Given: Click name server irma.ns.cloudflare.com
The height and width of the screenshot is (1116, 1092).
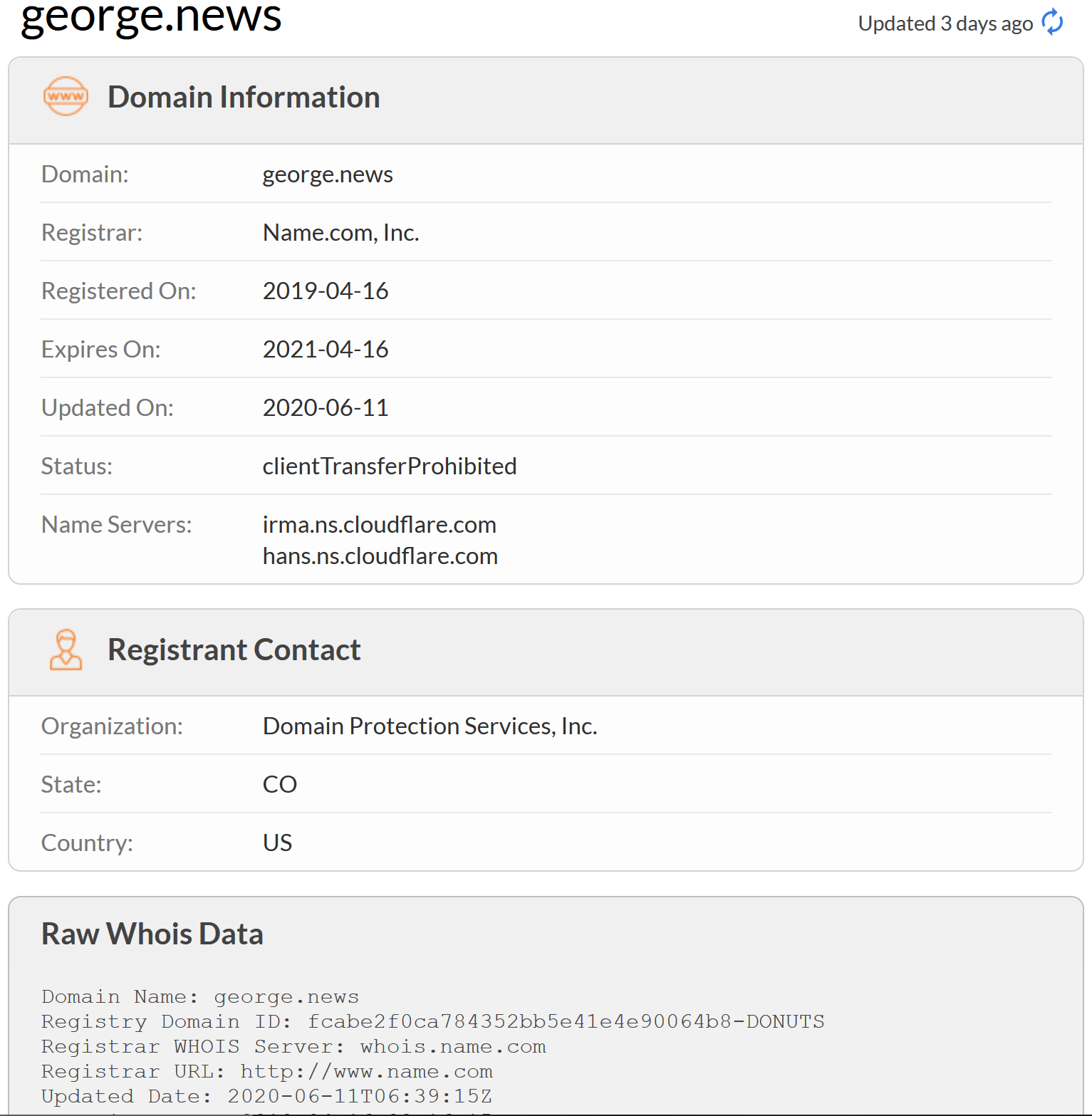Looking at the screenshot, I should click(x=380, y=525).
